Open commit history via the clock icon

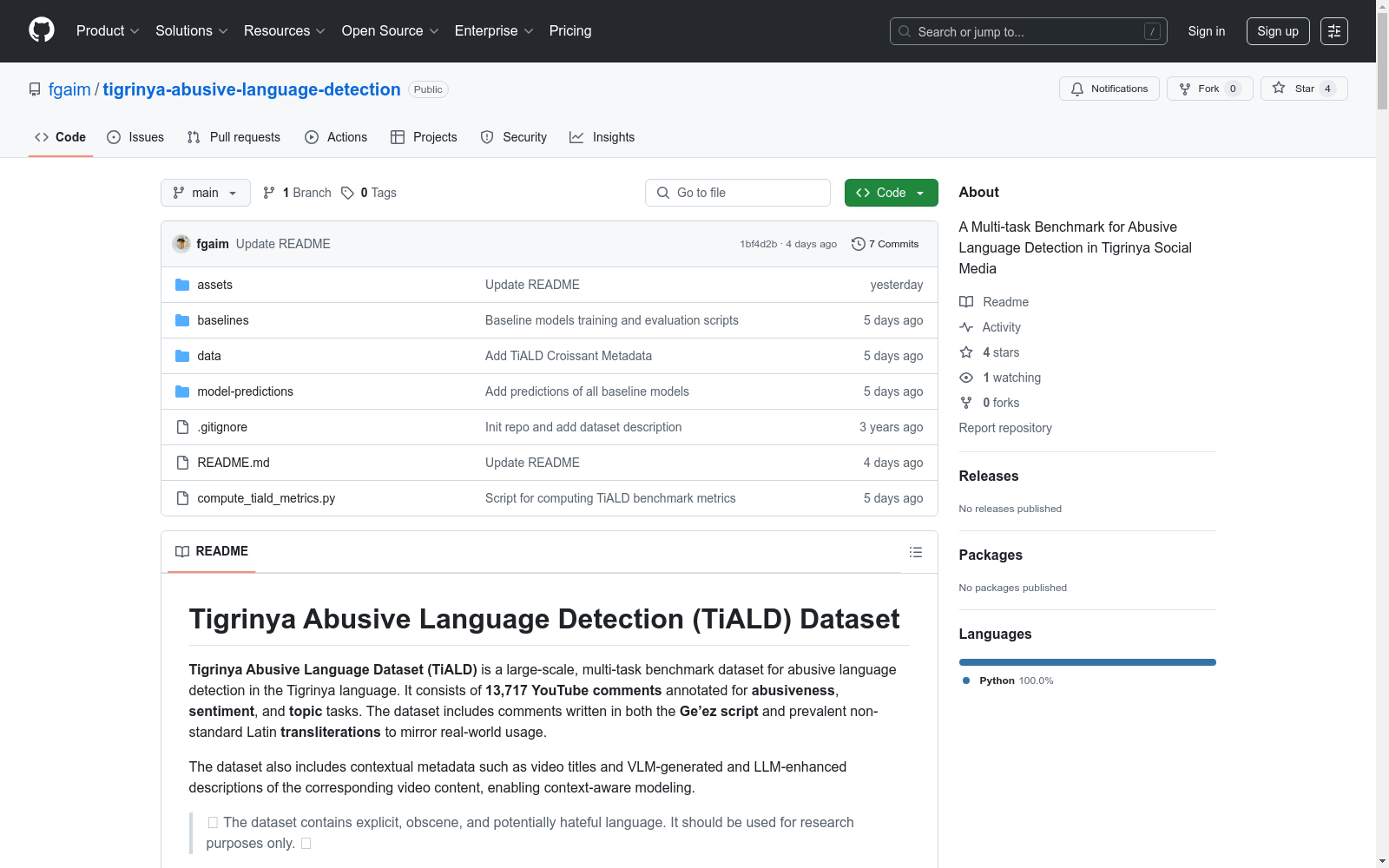859,244
